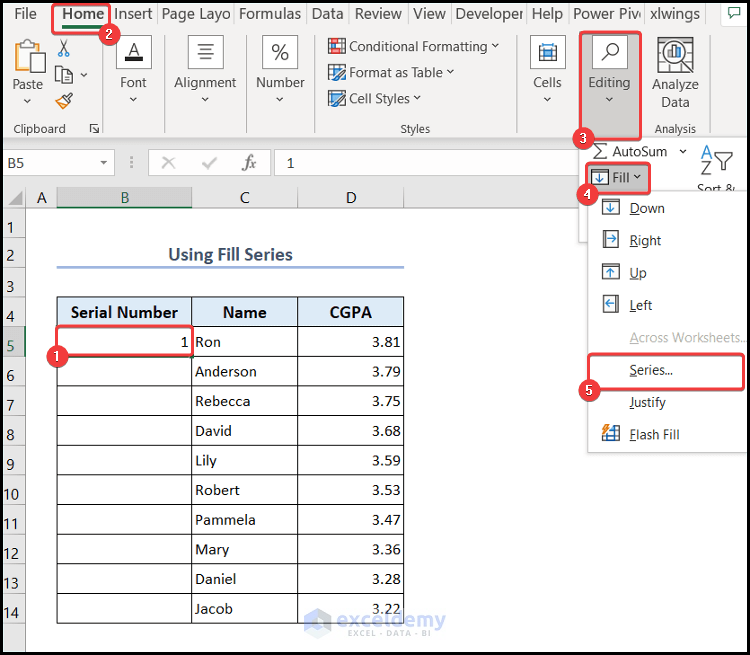Click the formula bar input field
This screenshot has height=655, width=750.
[420, 163]
